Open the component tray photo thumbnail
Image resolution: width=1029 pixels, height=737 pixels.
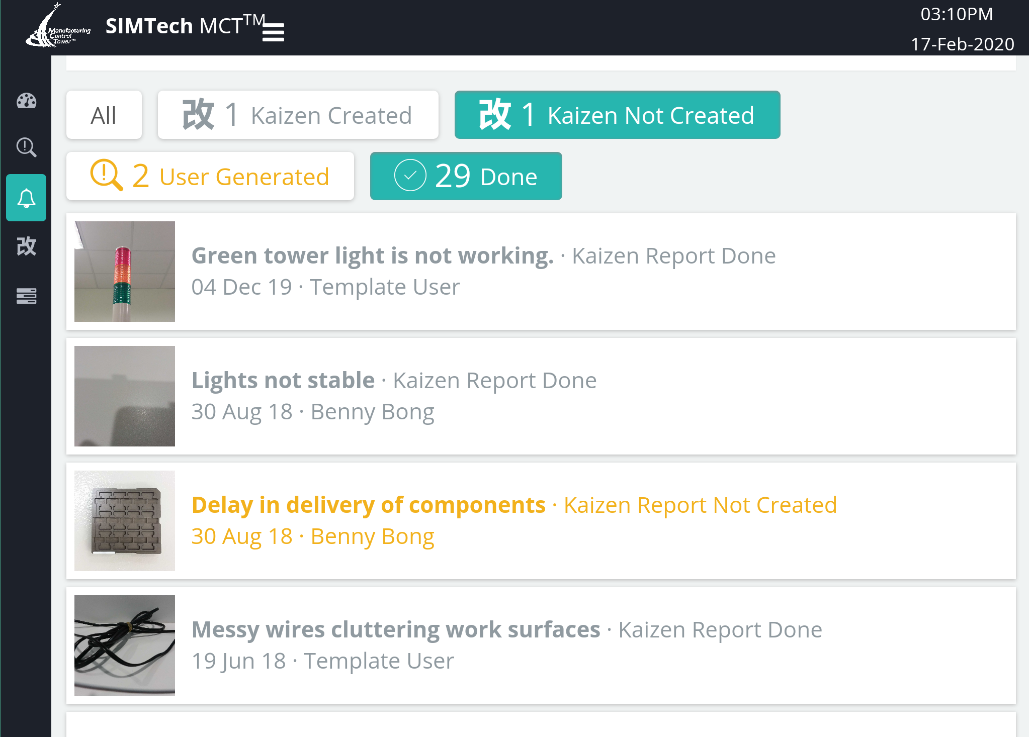tap(125, 521)
